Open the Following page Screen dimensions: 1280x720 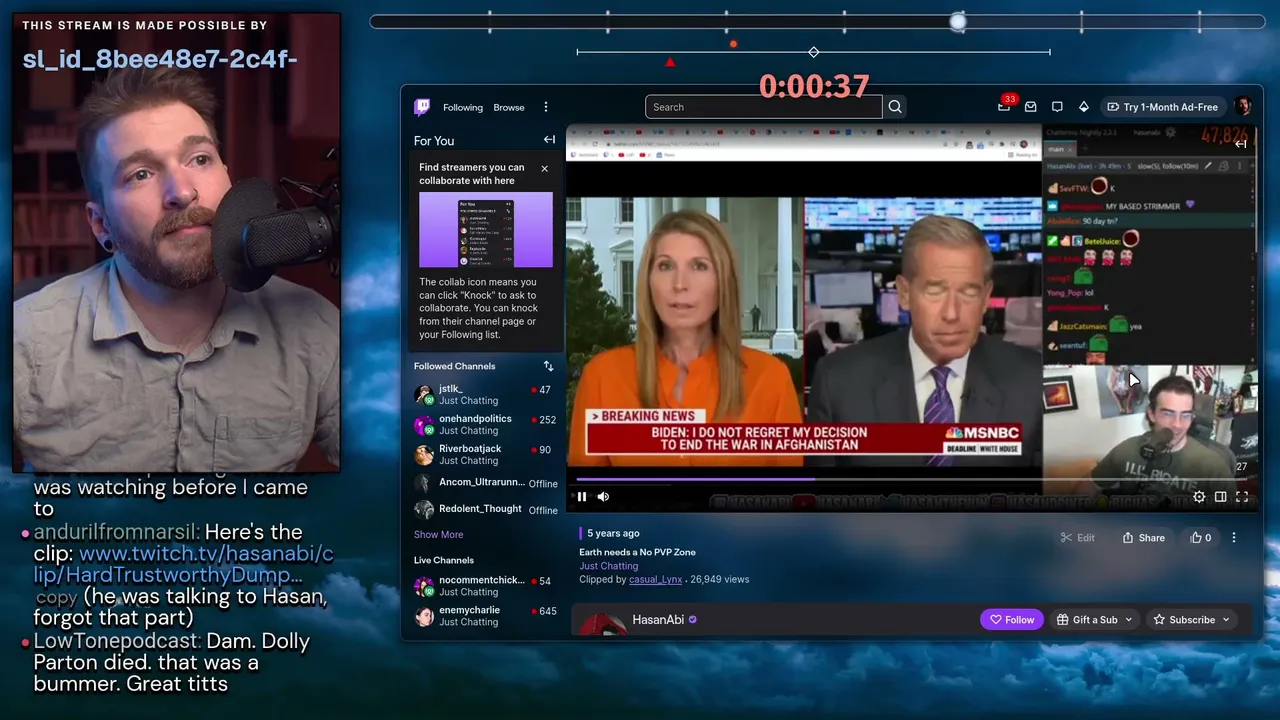[463, 107]
